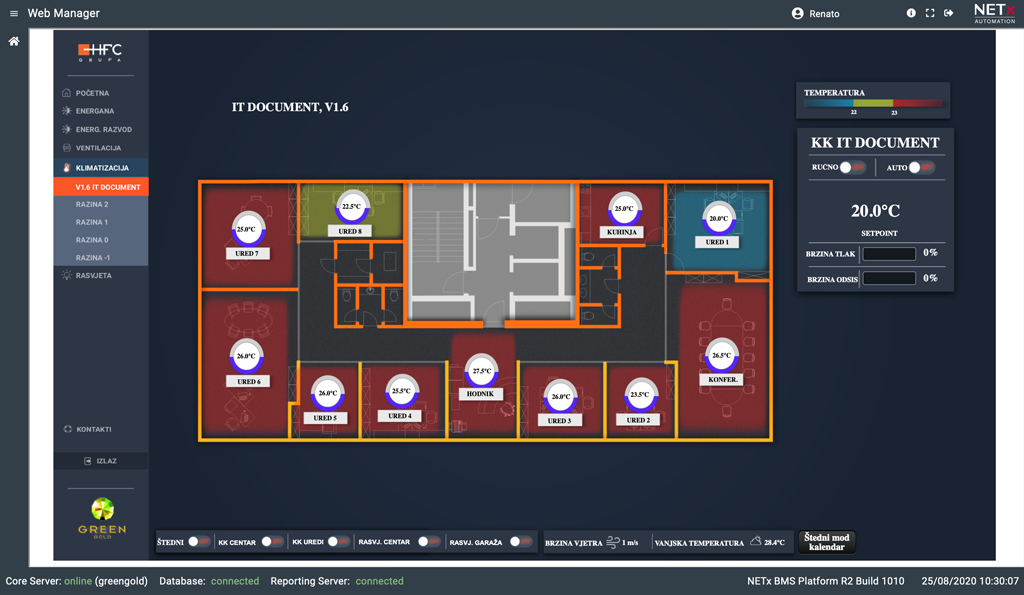This screenshot has width=1024, height=595.
Task: Click the Ured 7 temperature gauge
Action: pyautogui.click(x=247, y=229)
